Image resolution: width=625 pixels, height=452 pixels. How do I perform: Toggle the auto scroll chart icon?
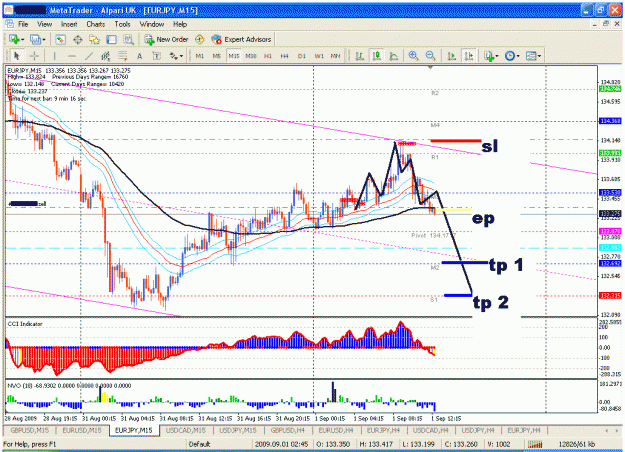pyautogui.click(x=452, y=56)
